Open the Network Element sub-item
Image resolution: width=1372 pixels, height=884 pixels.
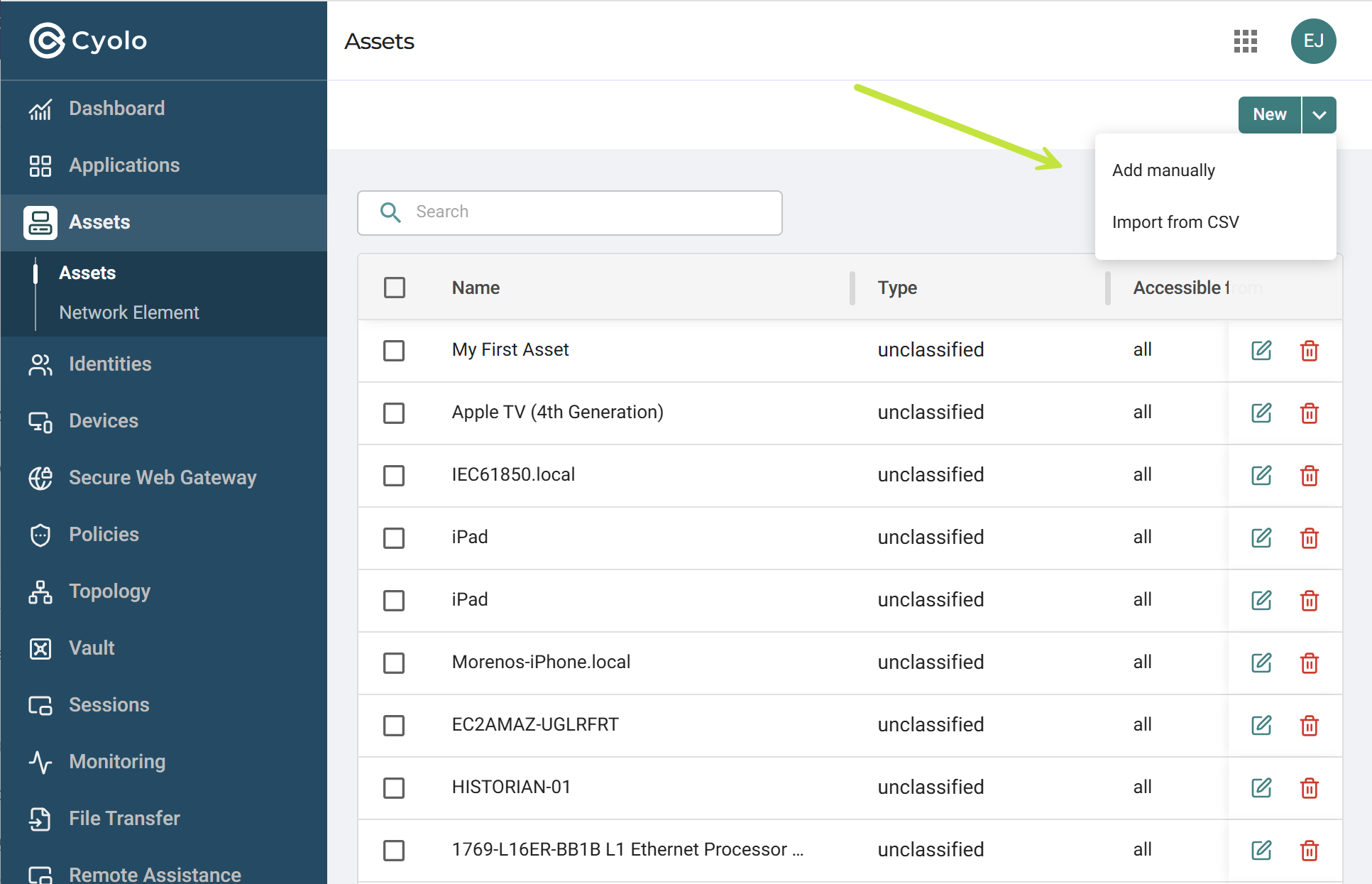click(x=129, y=313)
